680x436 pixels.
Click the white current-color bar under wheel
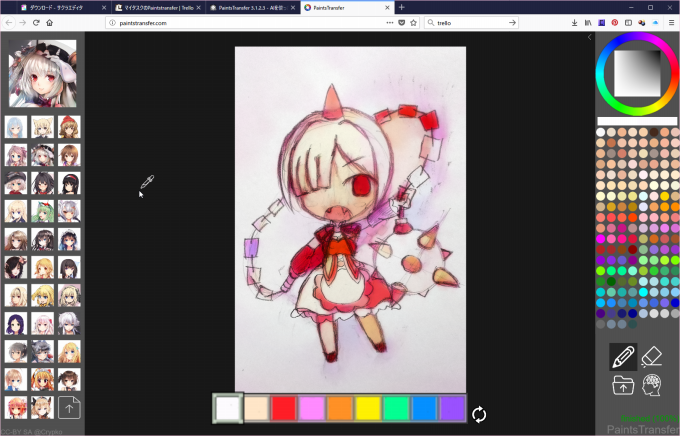tap(637, 121)
